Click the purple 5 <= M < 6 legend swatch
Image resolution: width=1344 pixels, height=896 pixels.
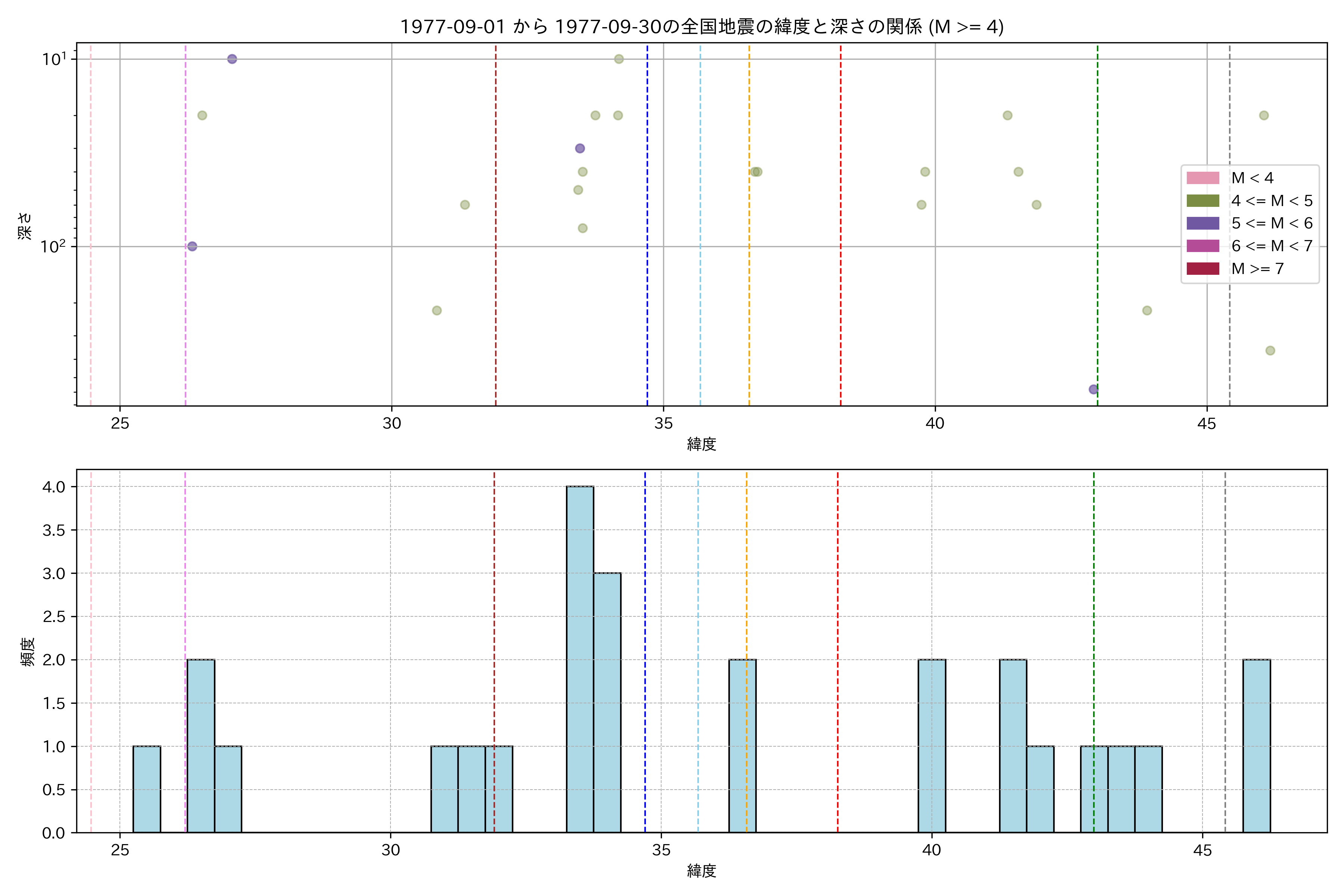pos(1202,223)
